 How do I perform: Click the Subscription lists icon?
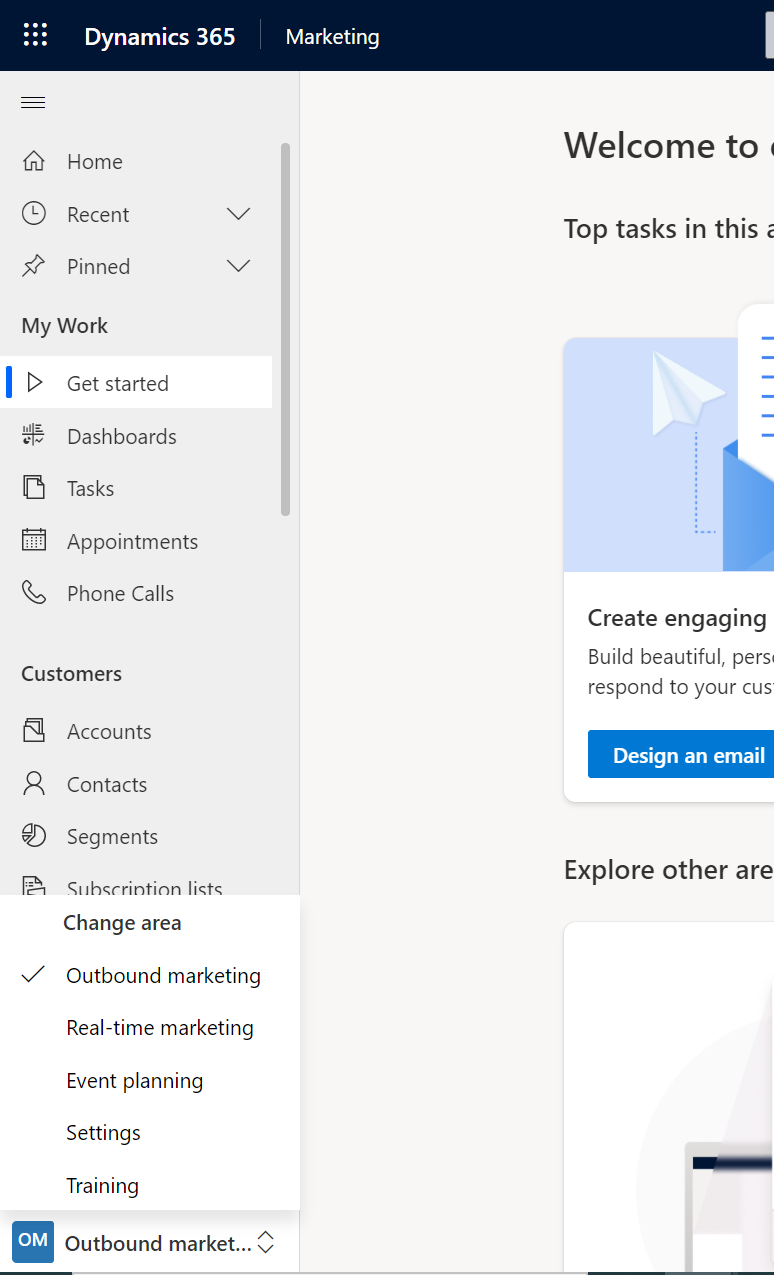coord(34,886)
